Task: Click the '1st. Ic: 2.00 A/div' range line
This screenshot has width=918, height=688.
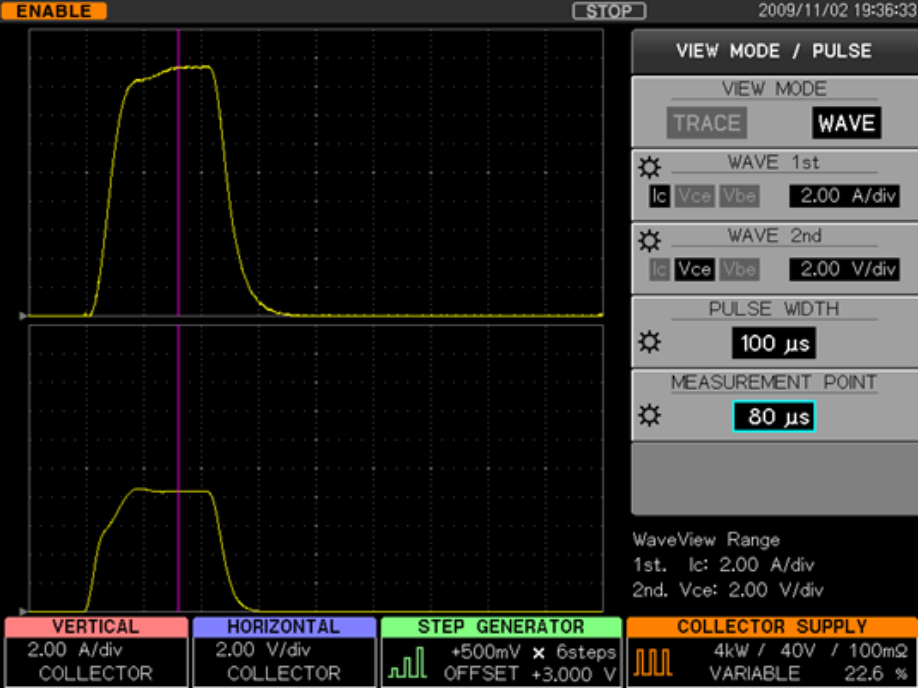Action: [723, 565]
